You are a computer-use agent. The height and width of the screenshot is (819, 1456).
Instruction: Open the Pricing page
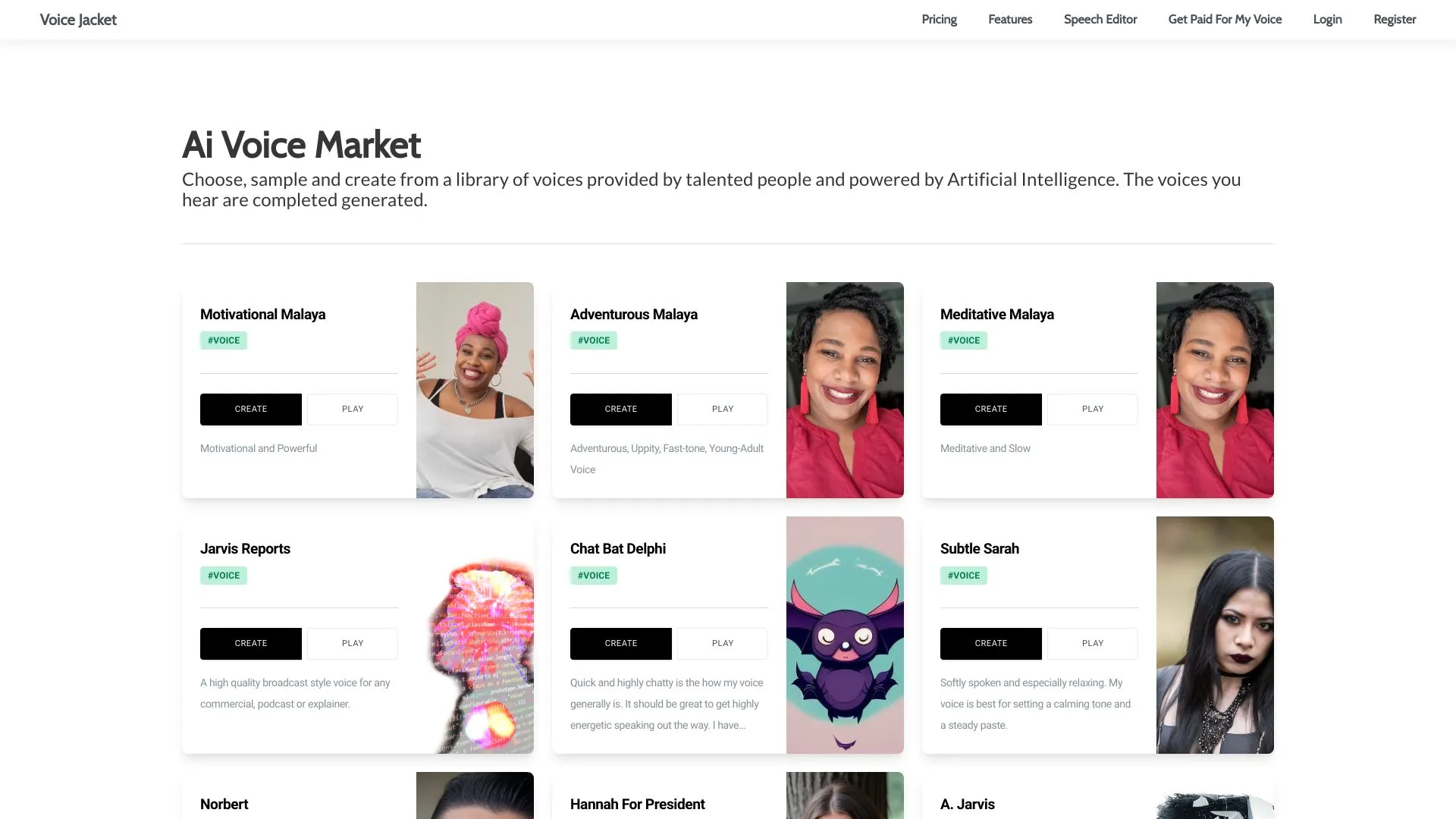pyautogui.click(x=939, y=19)
